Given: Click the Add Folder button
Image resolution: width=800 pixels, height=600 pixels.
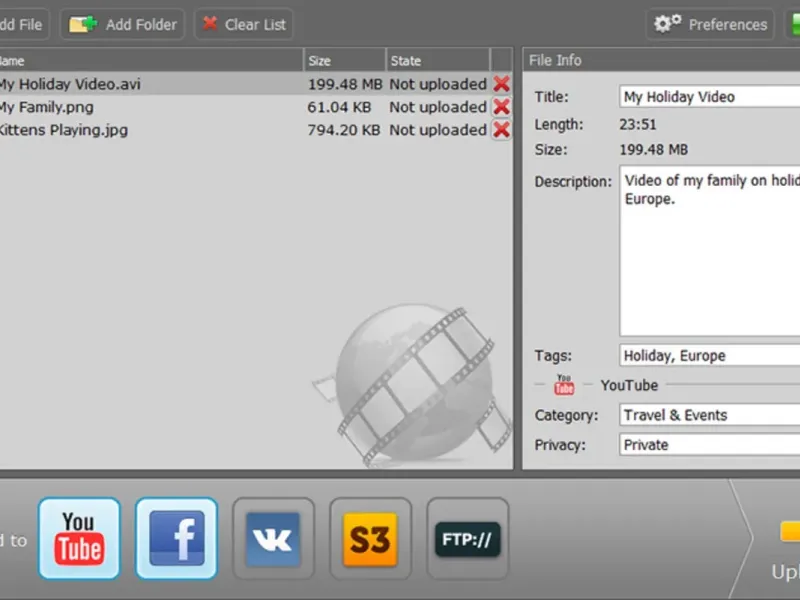Looking at the screenshot, I should point(122,24).
